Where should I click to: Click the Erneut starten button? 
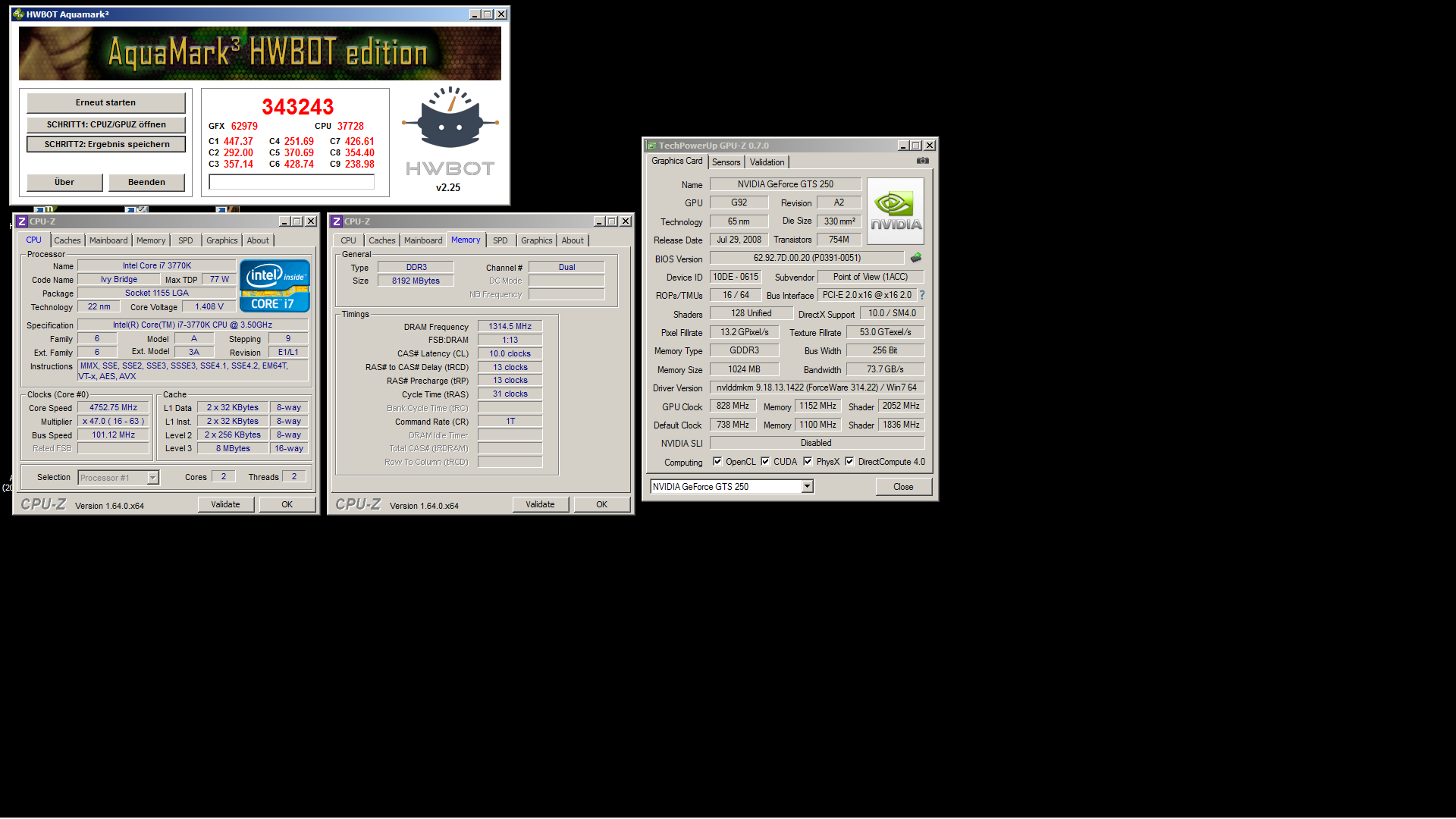[106, 102]
